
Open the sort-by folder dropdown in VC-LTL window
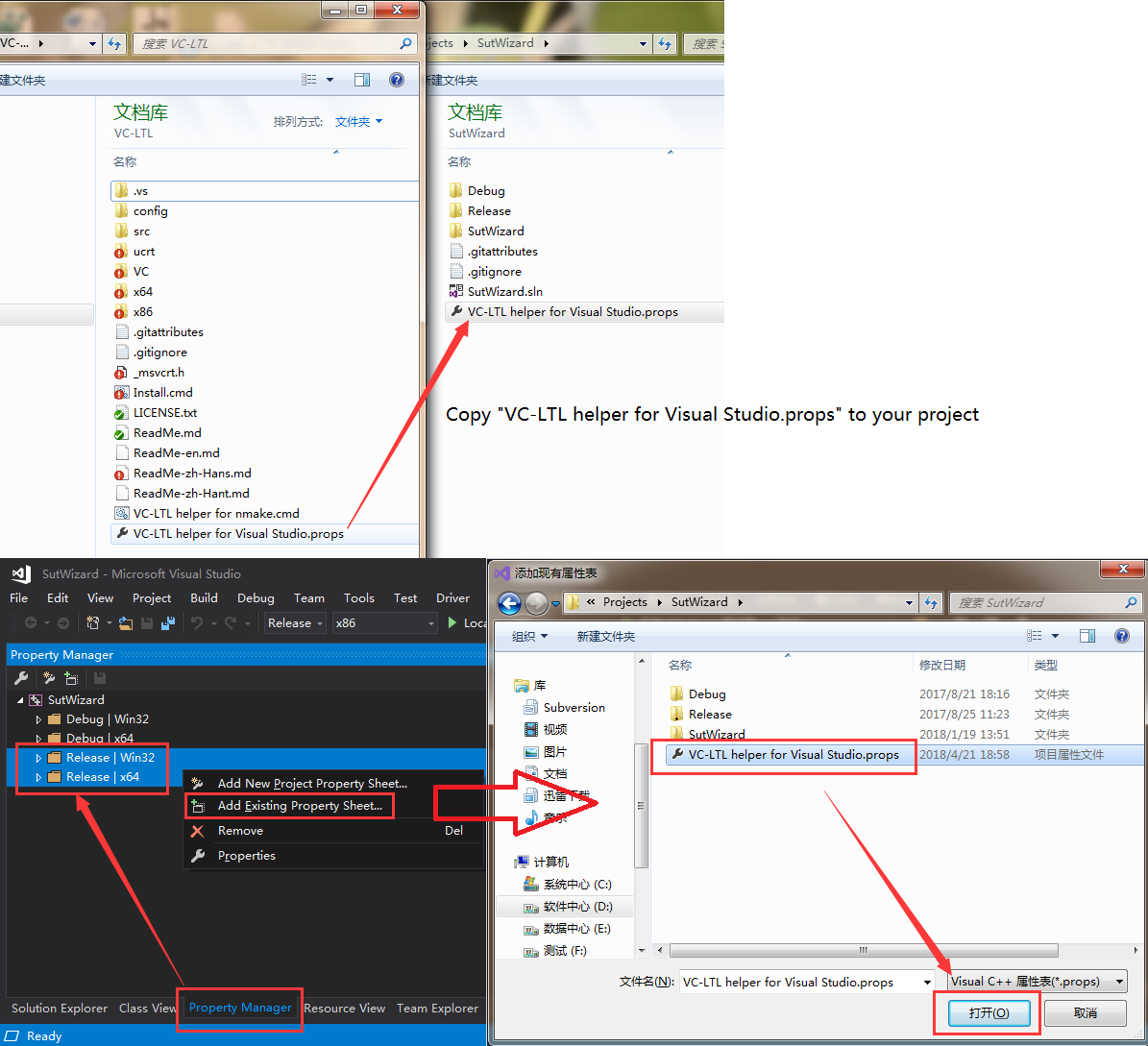[358, 122]
